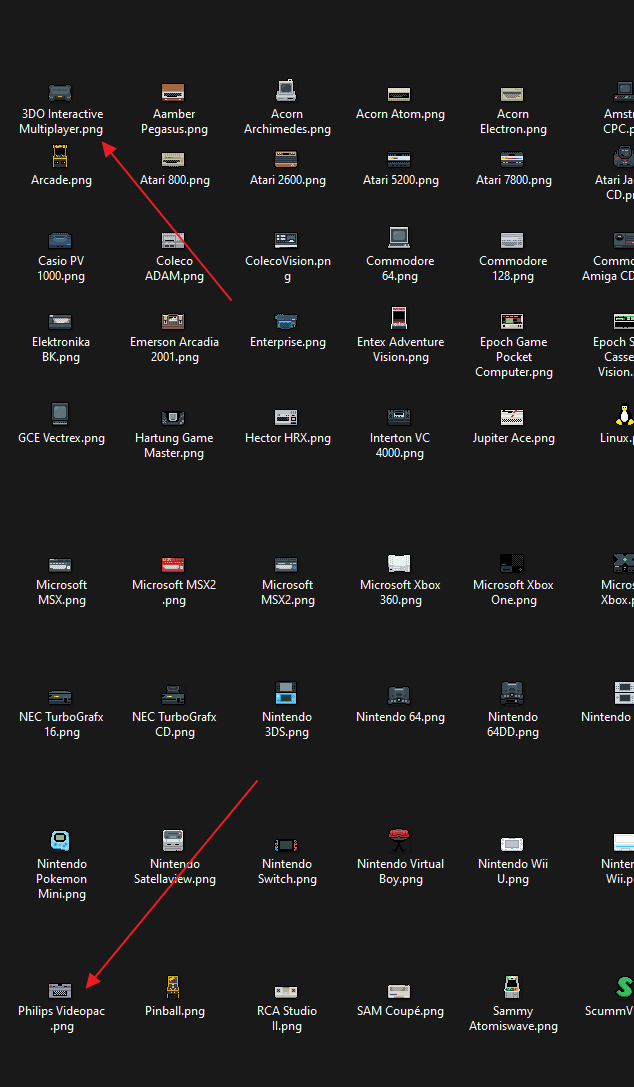Select the Microsoft MSX icon
Viewport: 634px width, 1087px height.
click(60, 565)
